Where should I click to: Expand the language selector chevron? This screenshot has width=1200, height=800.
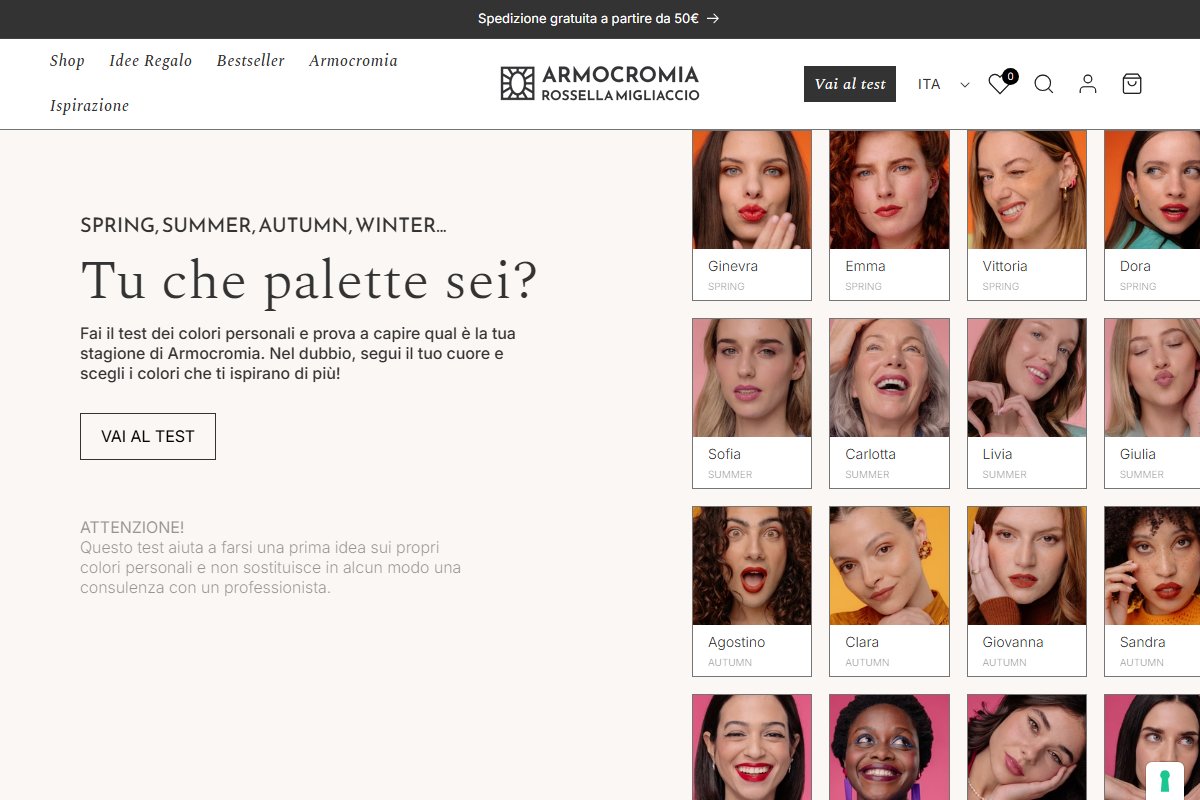tap(963, 85)
